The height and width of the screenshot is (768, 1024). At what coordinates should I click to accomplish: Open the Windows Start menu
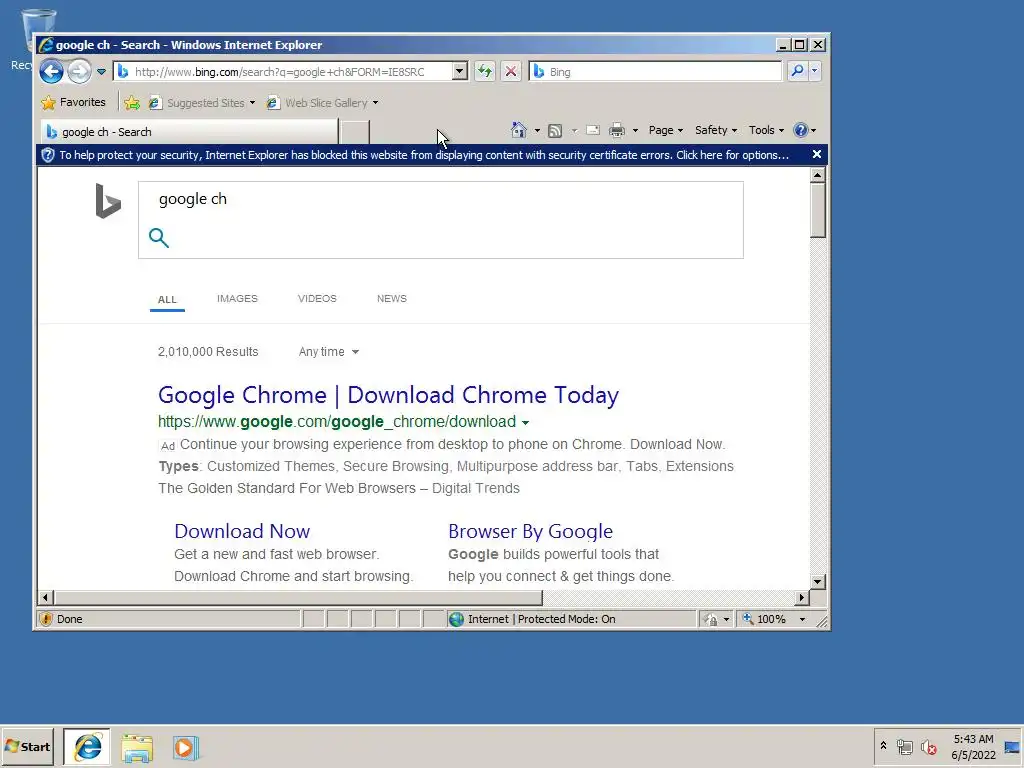pos(27,746)
